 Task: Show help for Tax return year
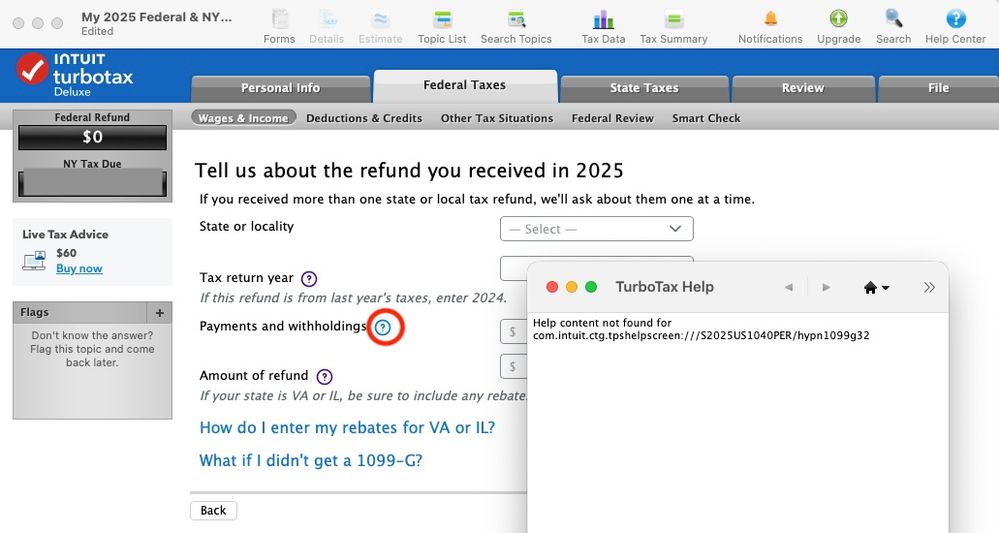coord(309,278)
